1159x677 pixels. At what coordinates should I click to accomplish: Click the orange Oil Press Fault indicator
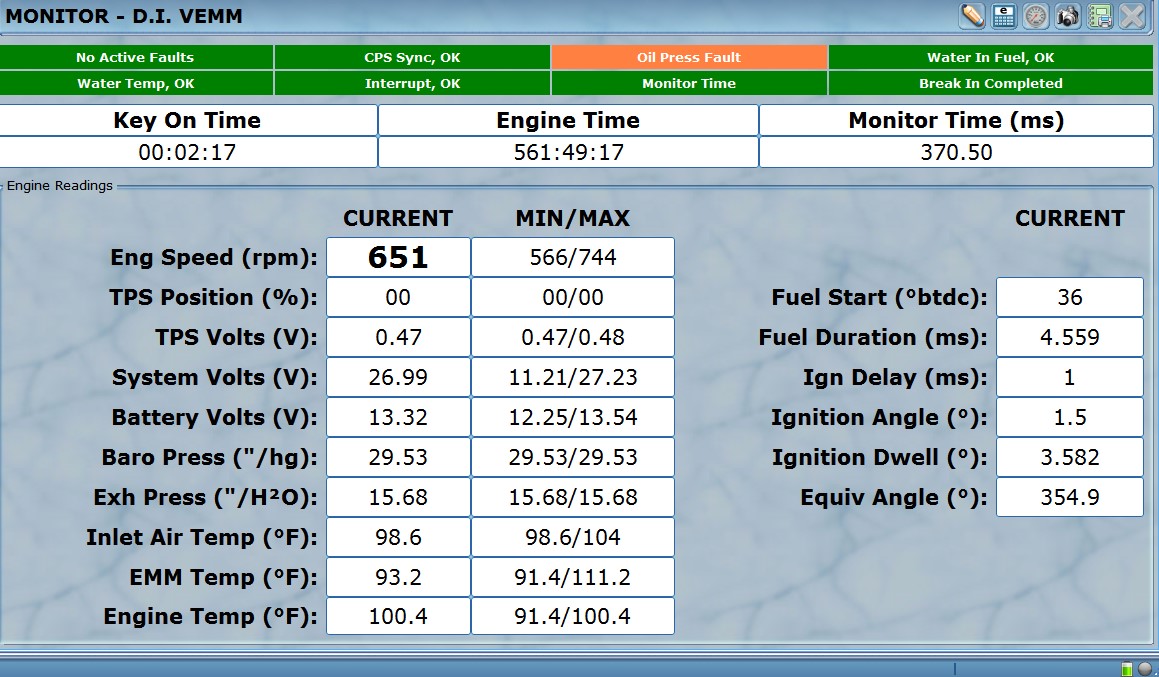click(689, 58)
